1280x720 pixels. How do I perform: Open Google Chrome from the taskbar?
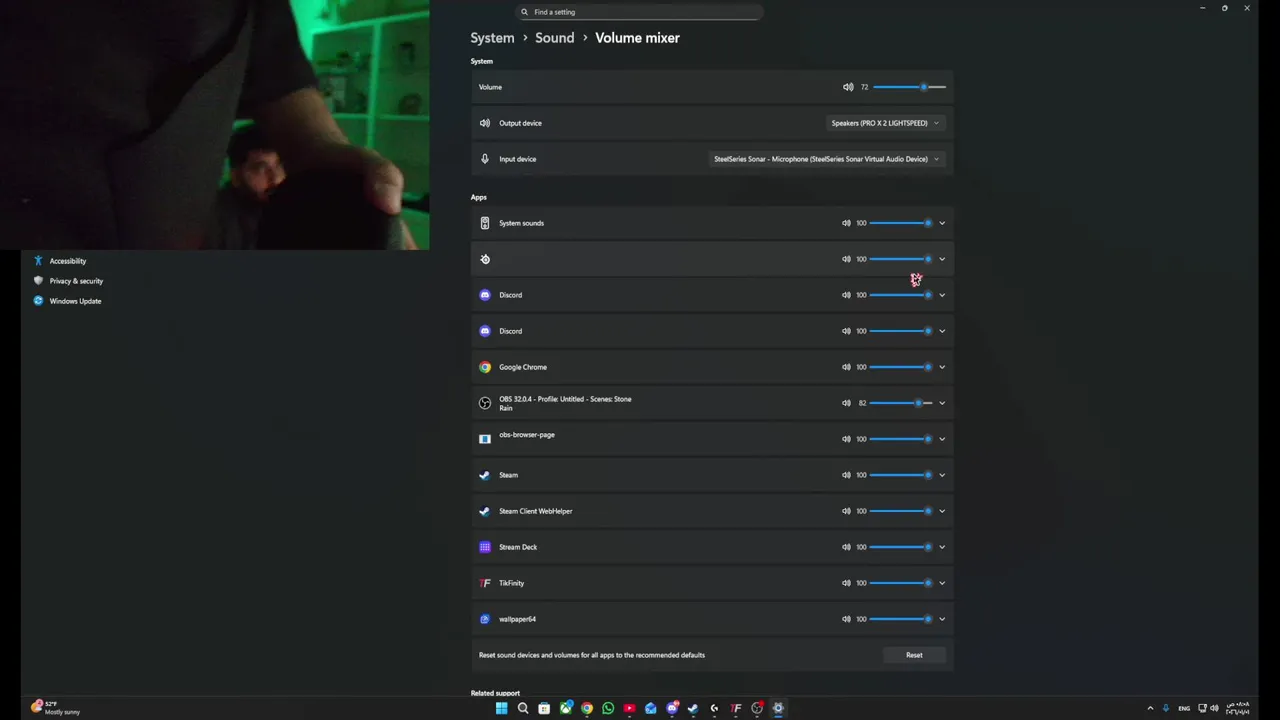click(x=587, y=708)
